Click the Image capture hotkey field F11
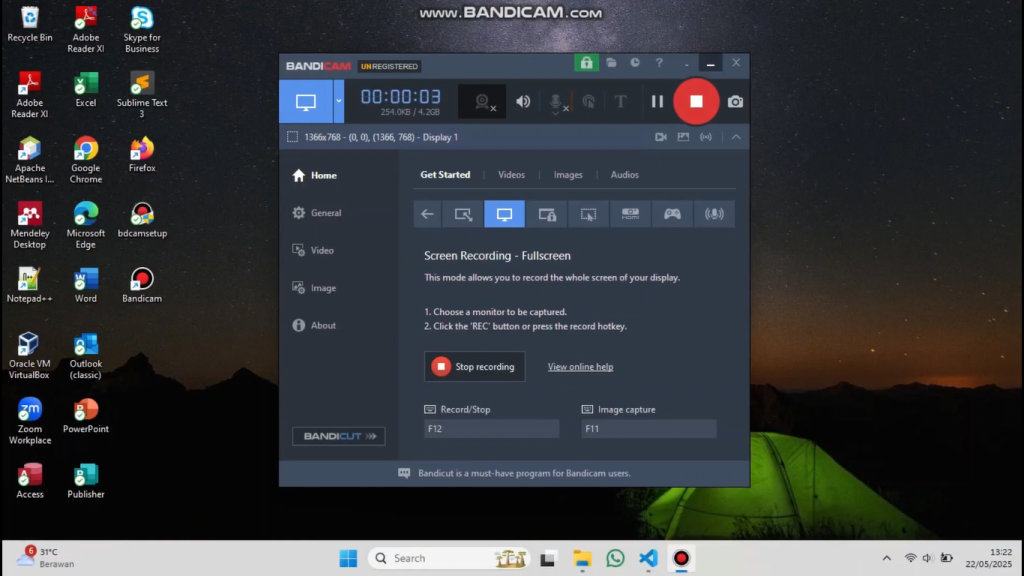This screenshot has height=576, width=1024. click(648, 429)
